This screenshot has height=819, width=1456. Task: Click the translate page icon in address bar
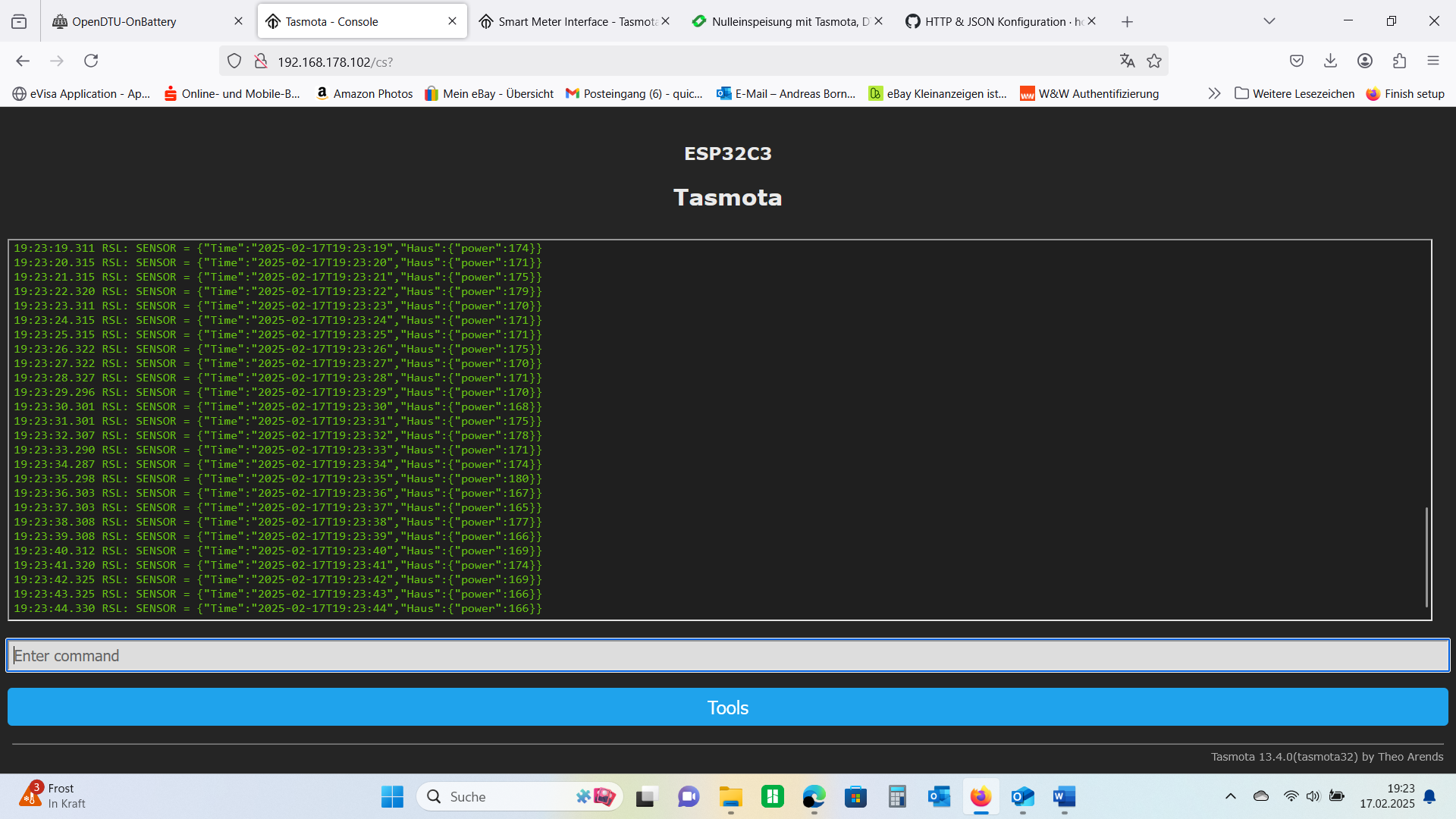coord(1127,61)
